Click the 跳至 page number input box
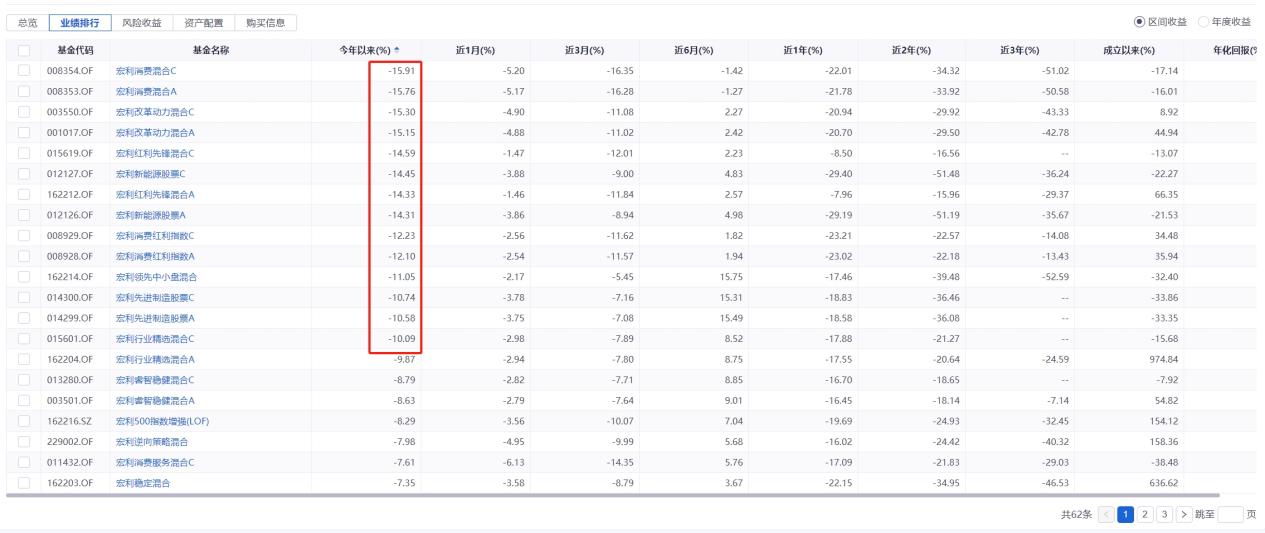The image size is (1265, 533). pyautogui.click(x=1231, y=514)
